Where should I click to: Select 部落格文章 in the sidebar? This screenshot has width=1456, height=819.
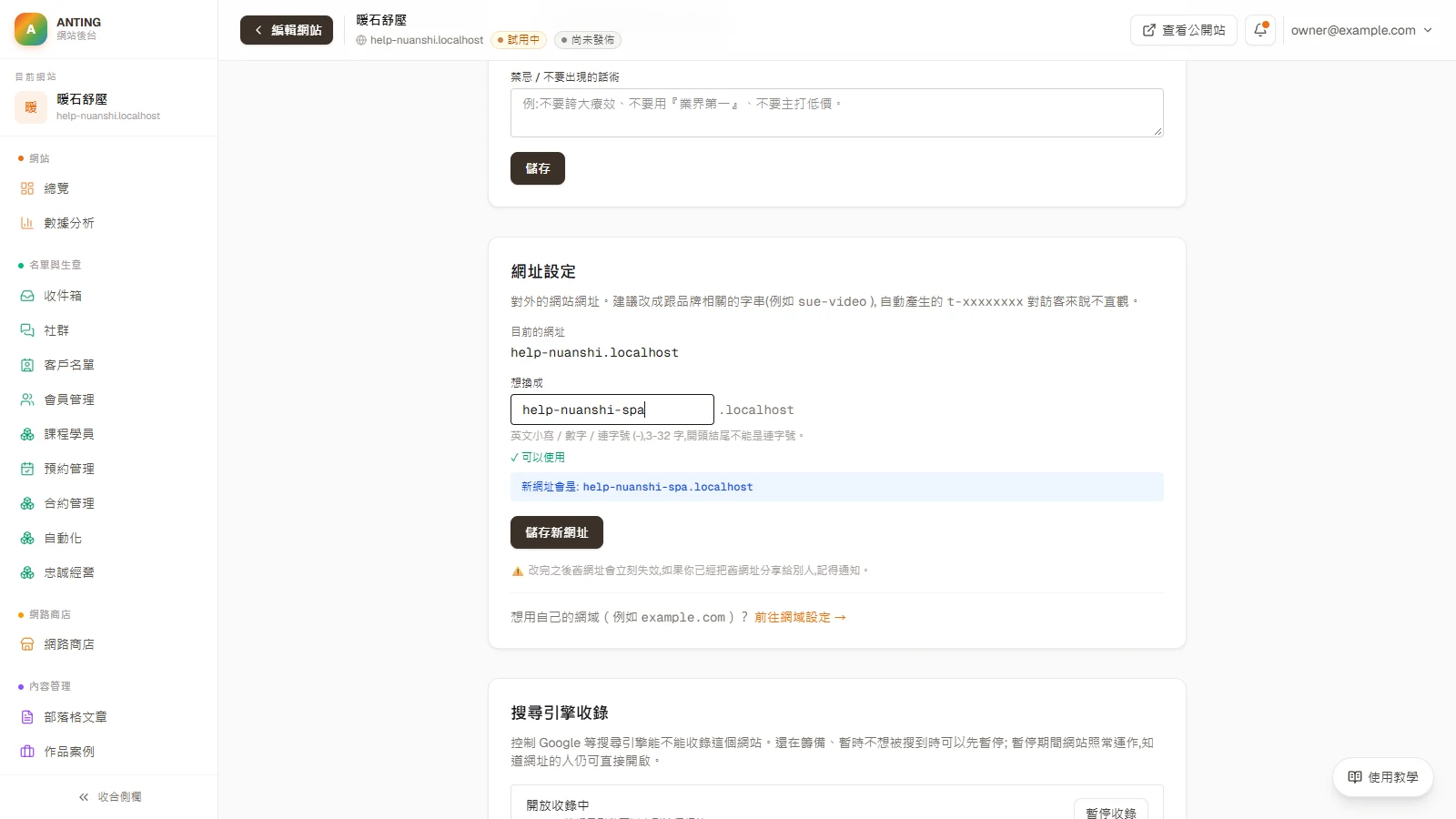(109, 717)
